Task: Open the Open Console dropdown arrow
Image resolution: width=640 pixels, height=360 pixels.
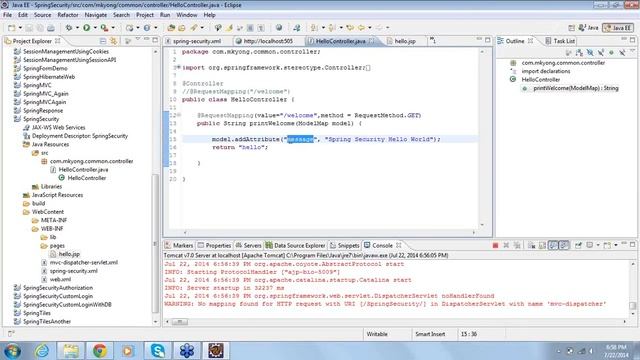Action: pos(616,245)
